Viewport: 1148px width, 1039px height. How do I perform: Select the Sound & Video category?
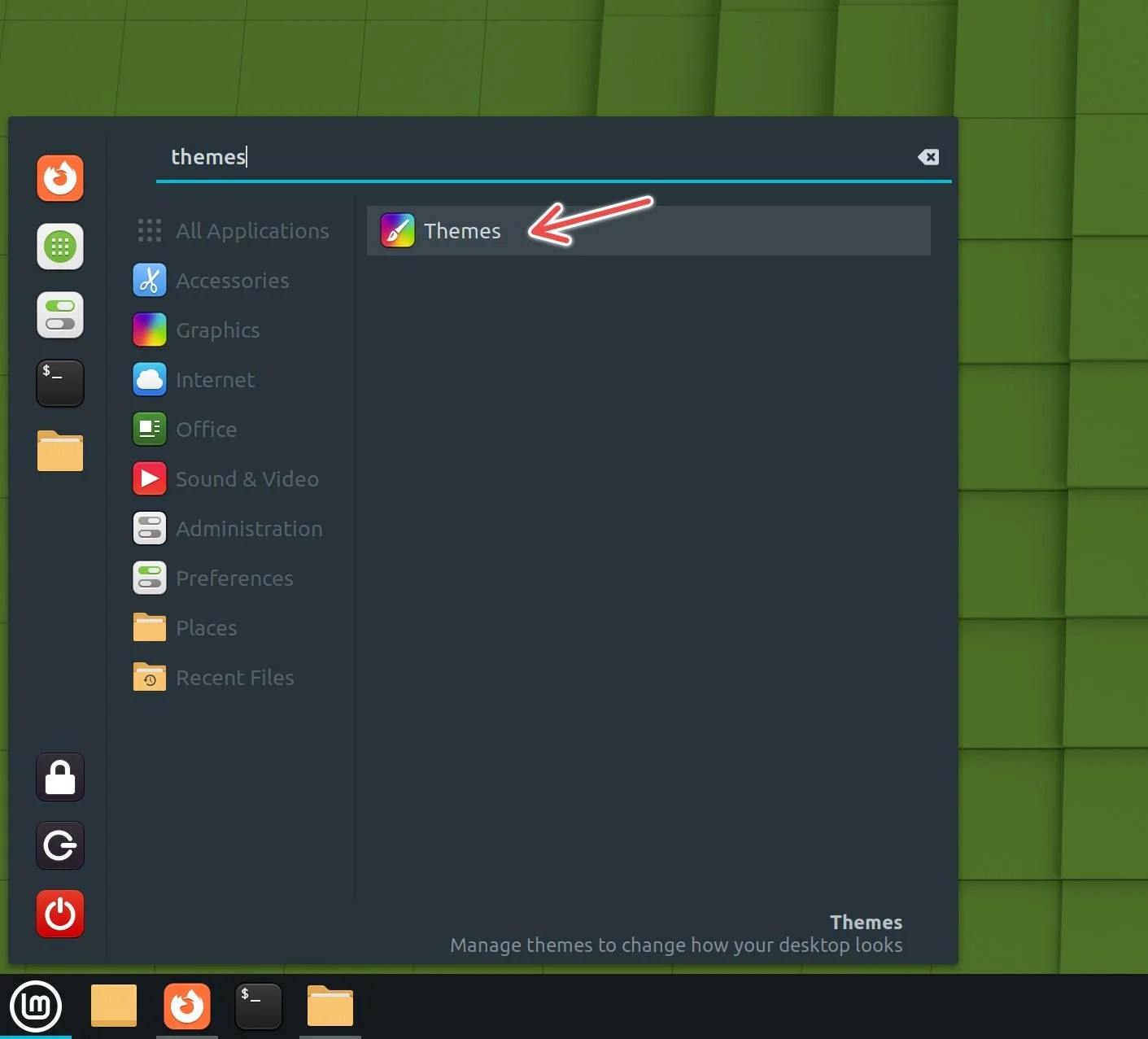[226, 479]
